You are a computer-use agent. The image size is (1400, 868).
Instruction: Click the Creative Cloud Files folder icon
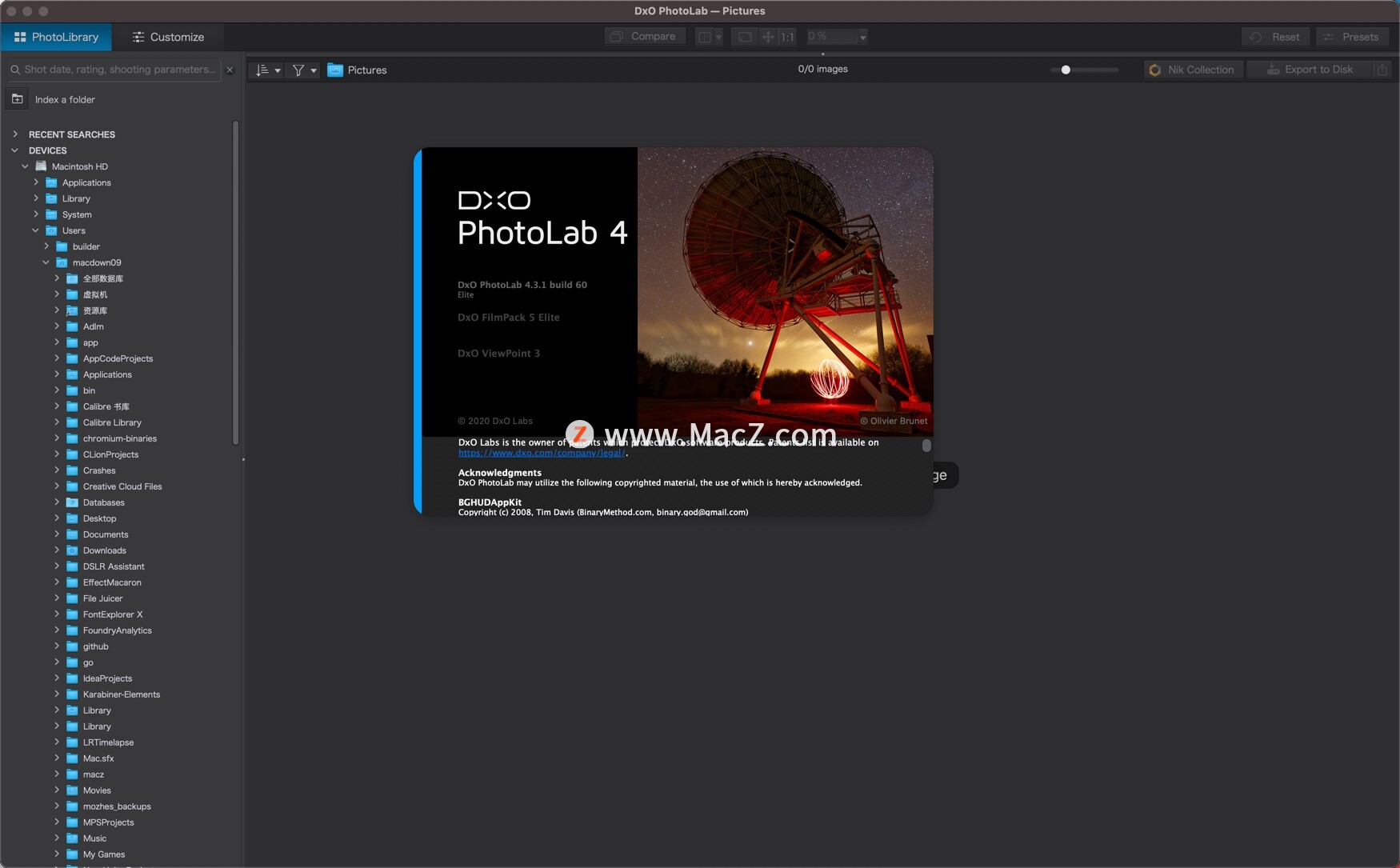[x=72, y=486]
